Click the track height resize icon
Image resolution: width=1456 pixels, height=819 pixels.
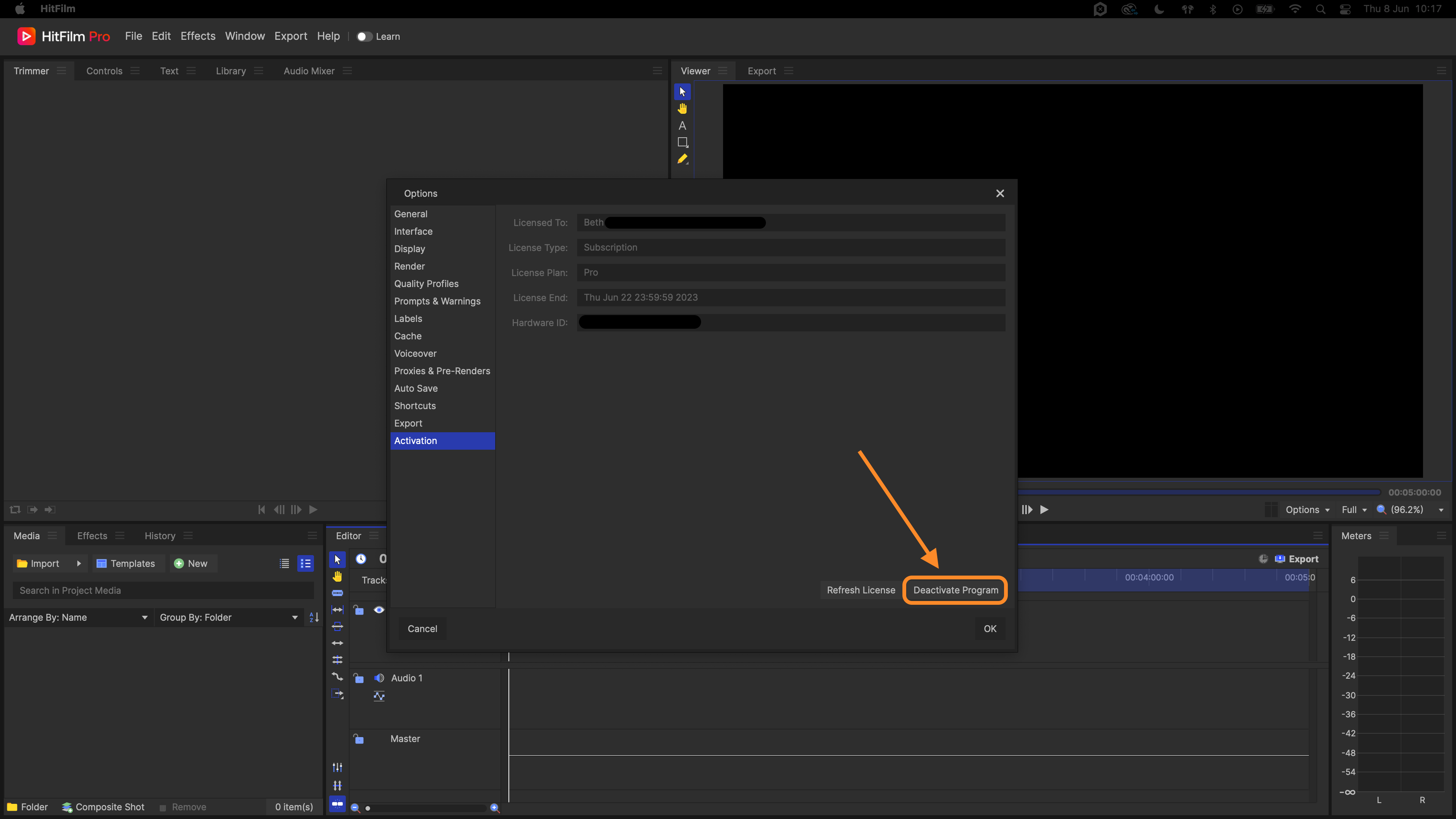tap(337, 785)
